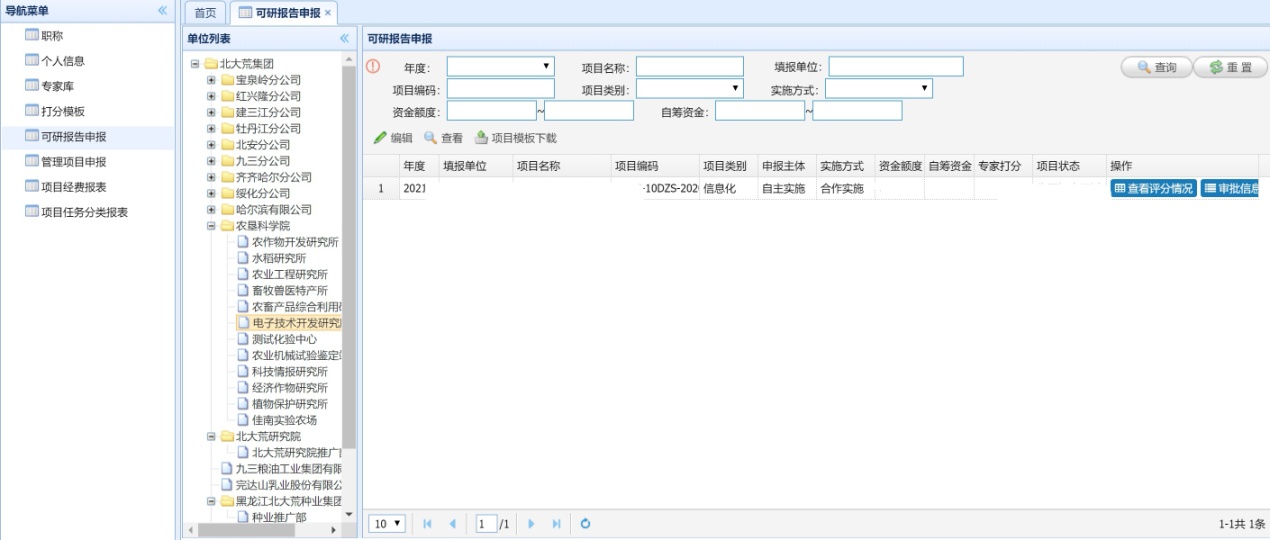Click the page number input box
Viewport: 1270px width, 540px height.
tap(486, 523)
